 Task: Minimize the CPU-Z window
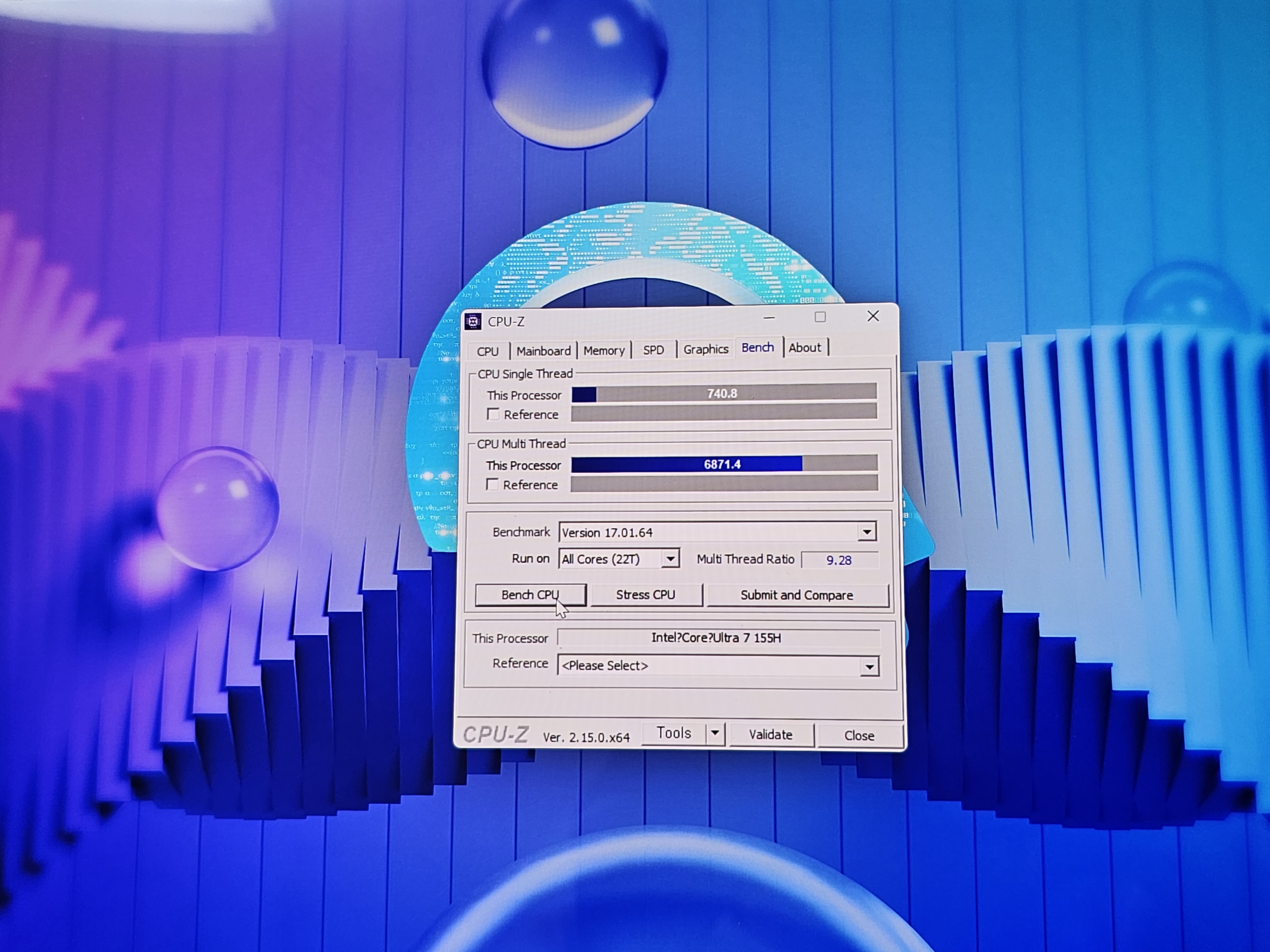point(769,317)
